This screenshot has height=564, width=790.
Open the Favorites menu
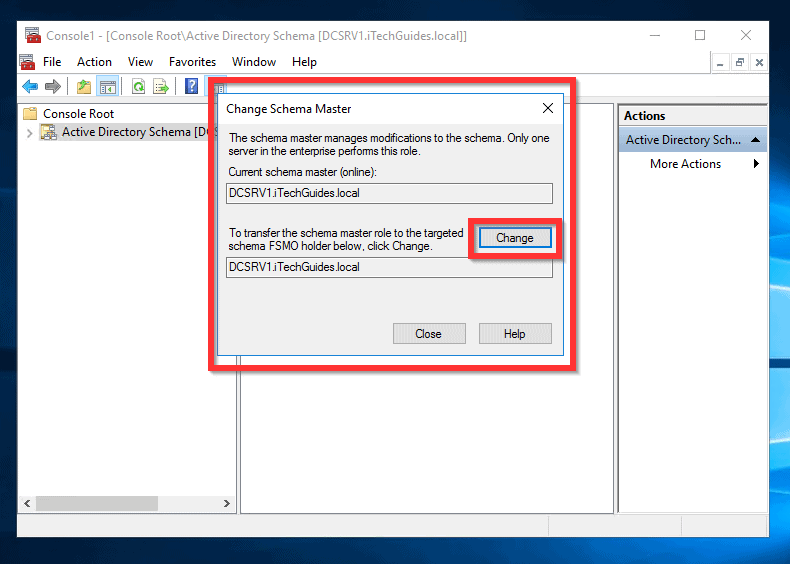[192, 62]
